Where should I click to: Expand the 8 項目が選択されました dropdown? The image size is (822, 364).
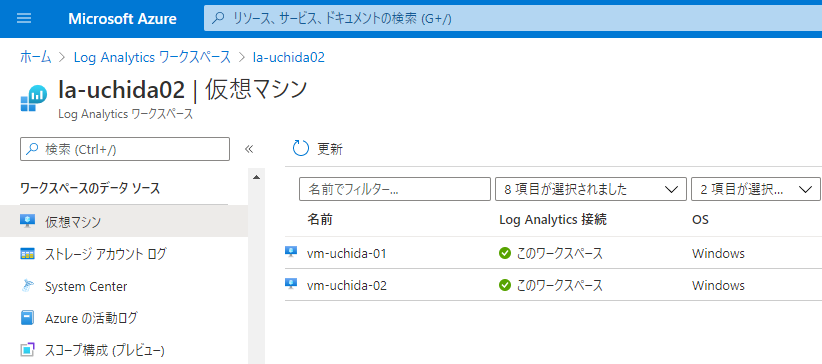tap(591, 189)
